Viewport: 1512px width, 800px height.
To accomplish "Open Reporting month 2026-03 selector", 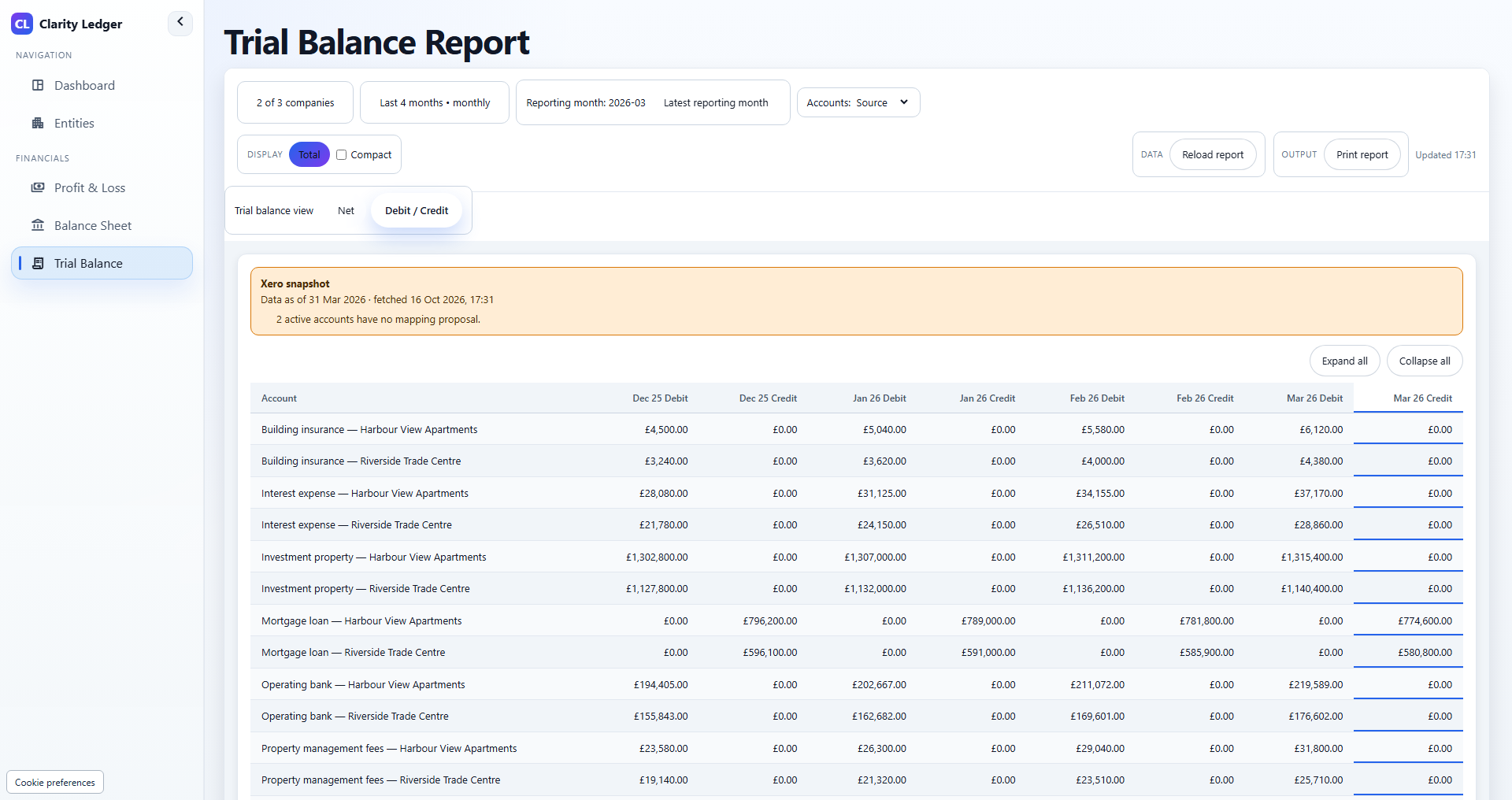I will pos(586,102).
